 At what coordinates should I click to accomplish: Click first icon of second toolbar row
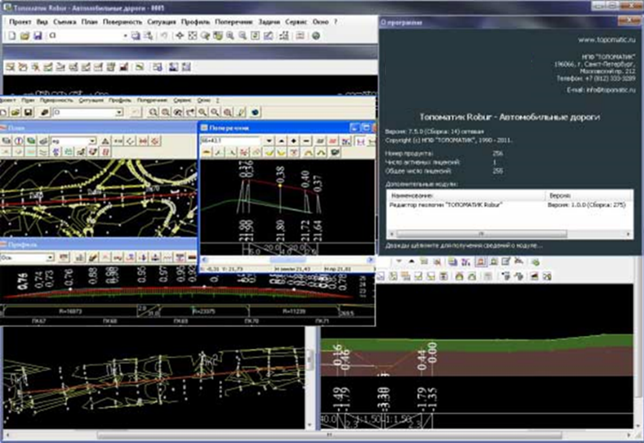[x=10, y=67]
